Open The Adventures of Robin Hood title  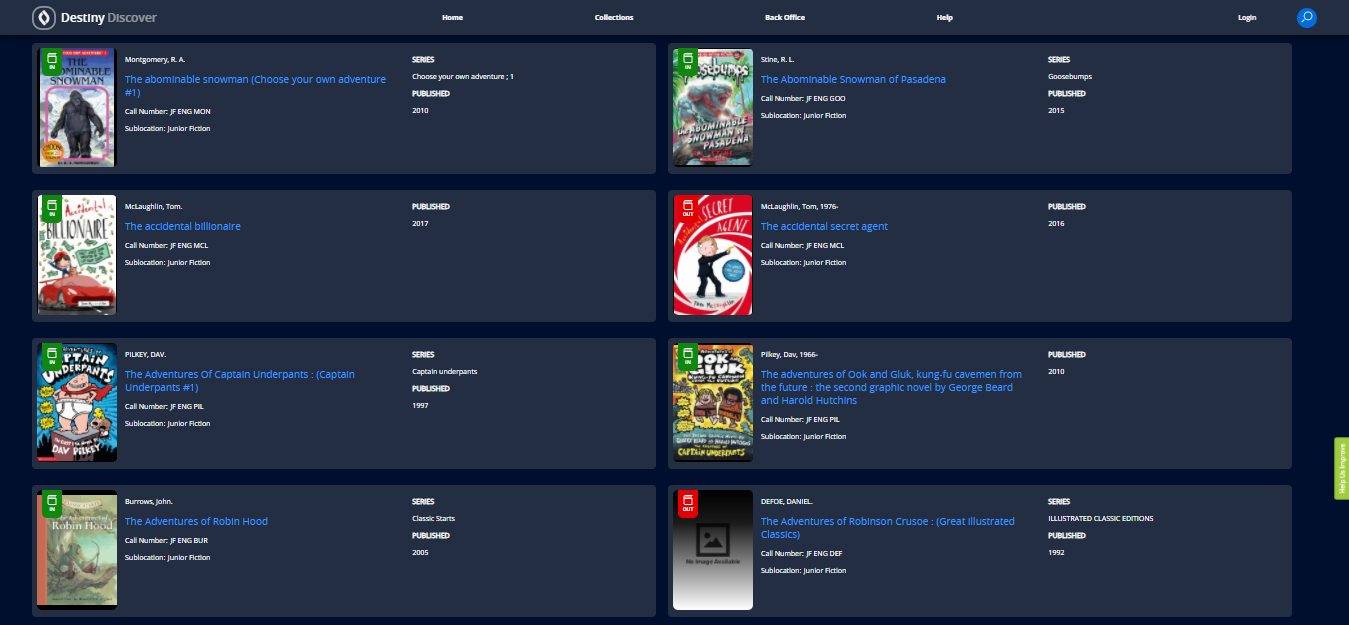(x=196, y=521)
